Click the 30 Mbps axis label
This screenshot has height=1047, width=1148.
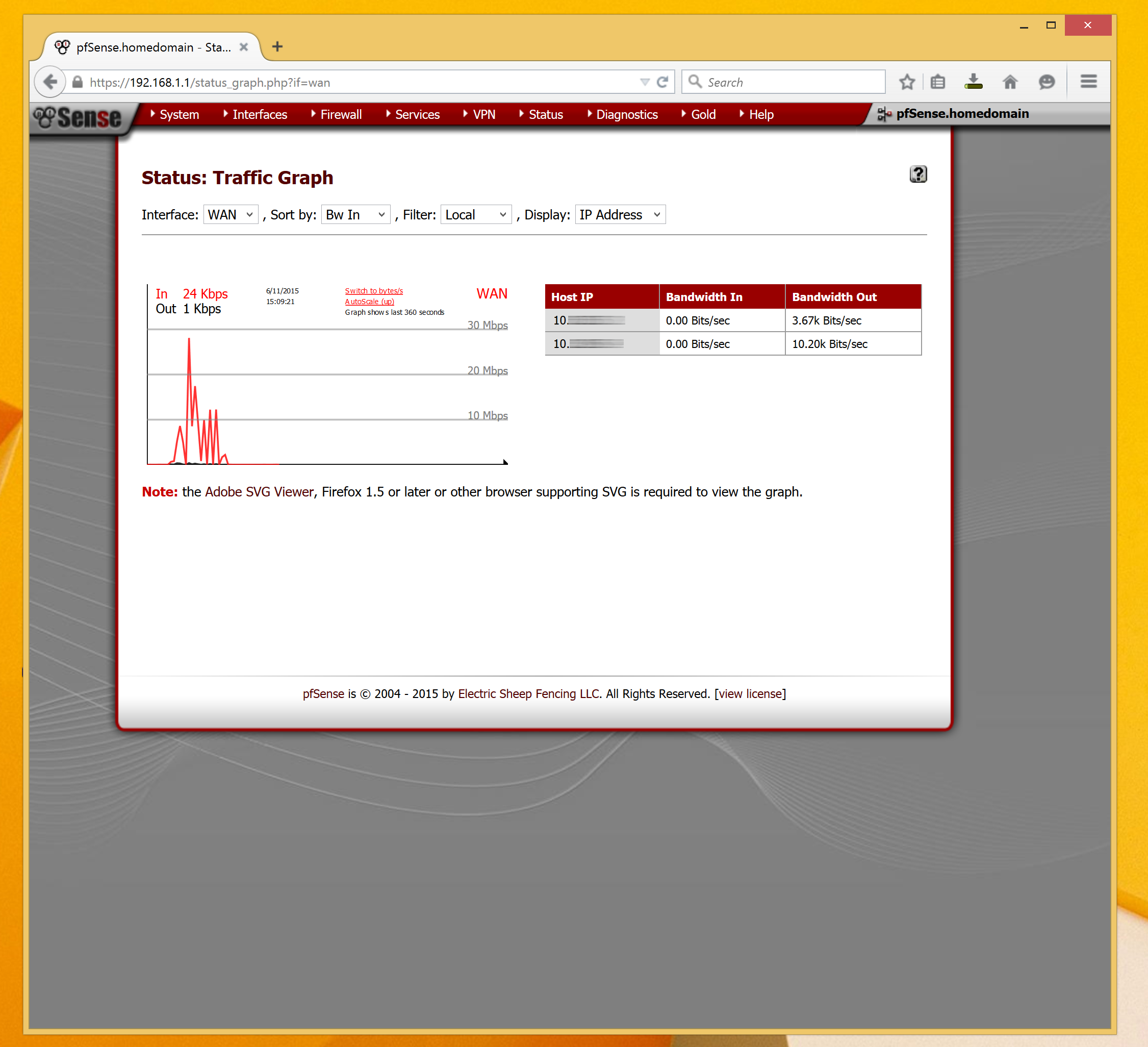[x=488, y=325]
